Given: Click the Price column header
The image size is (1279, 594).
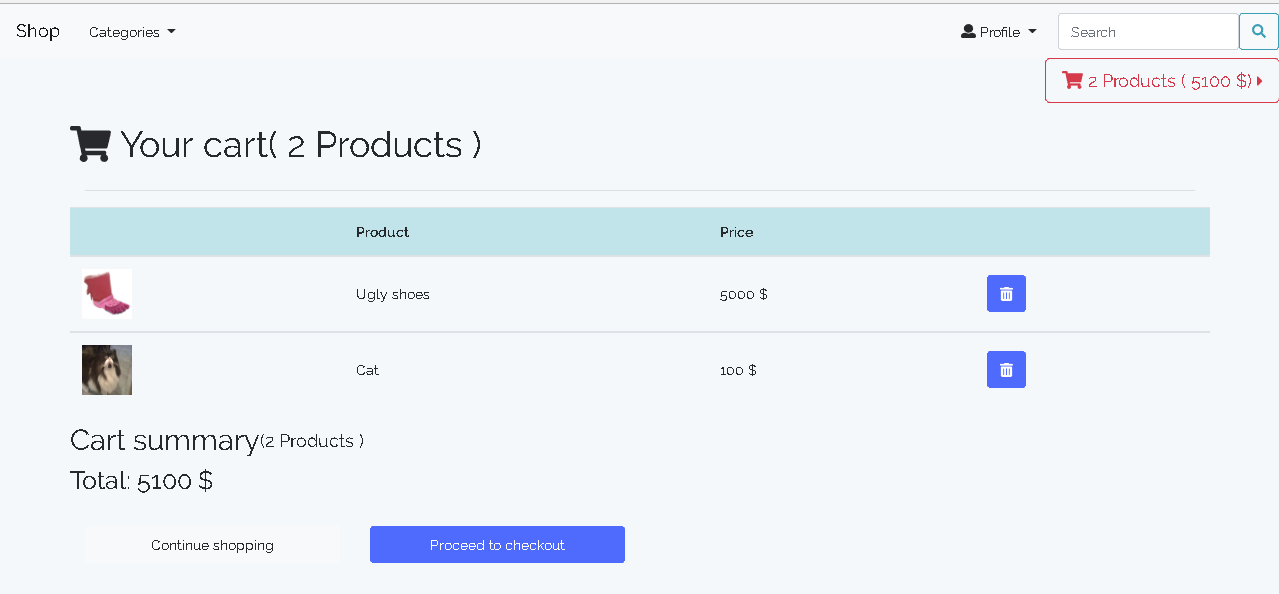Looking at the screenshot, I should 736,232.
